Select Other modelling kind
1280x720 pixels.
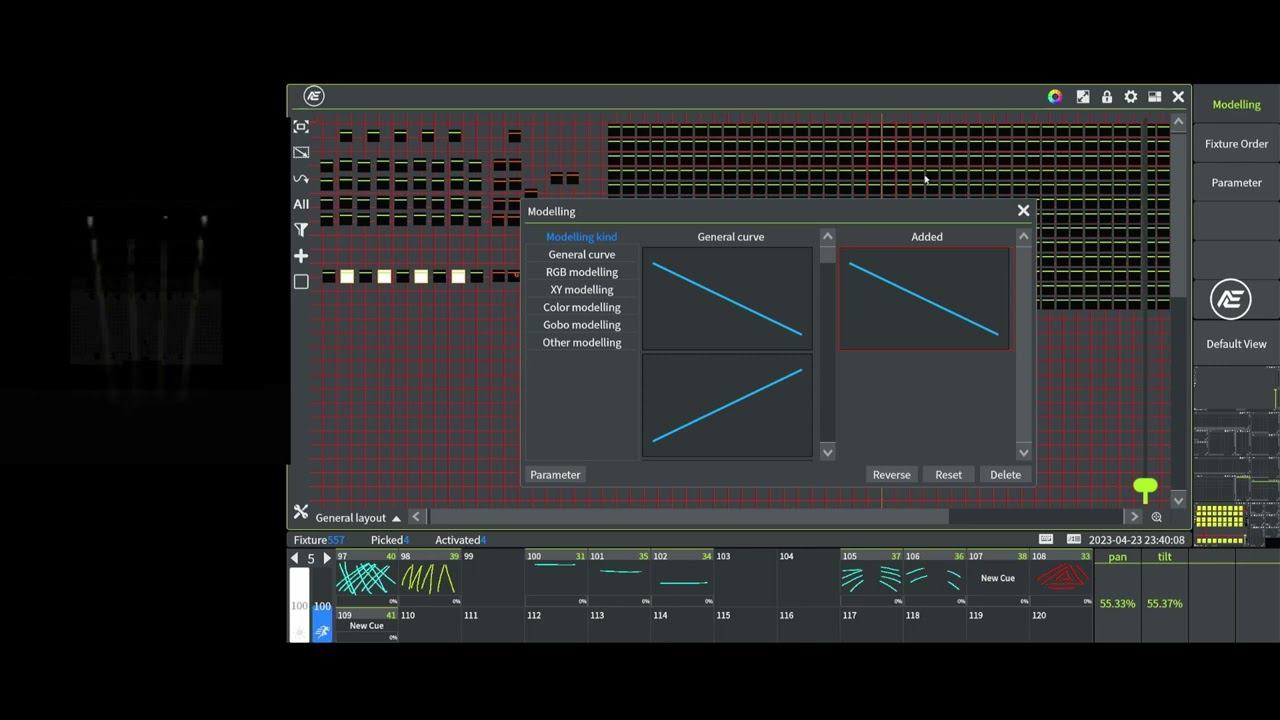click(582, 342)
